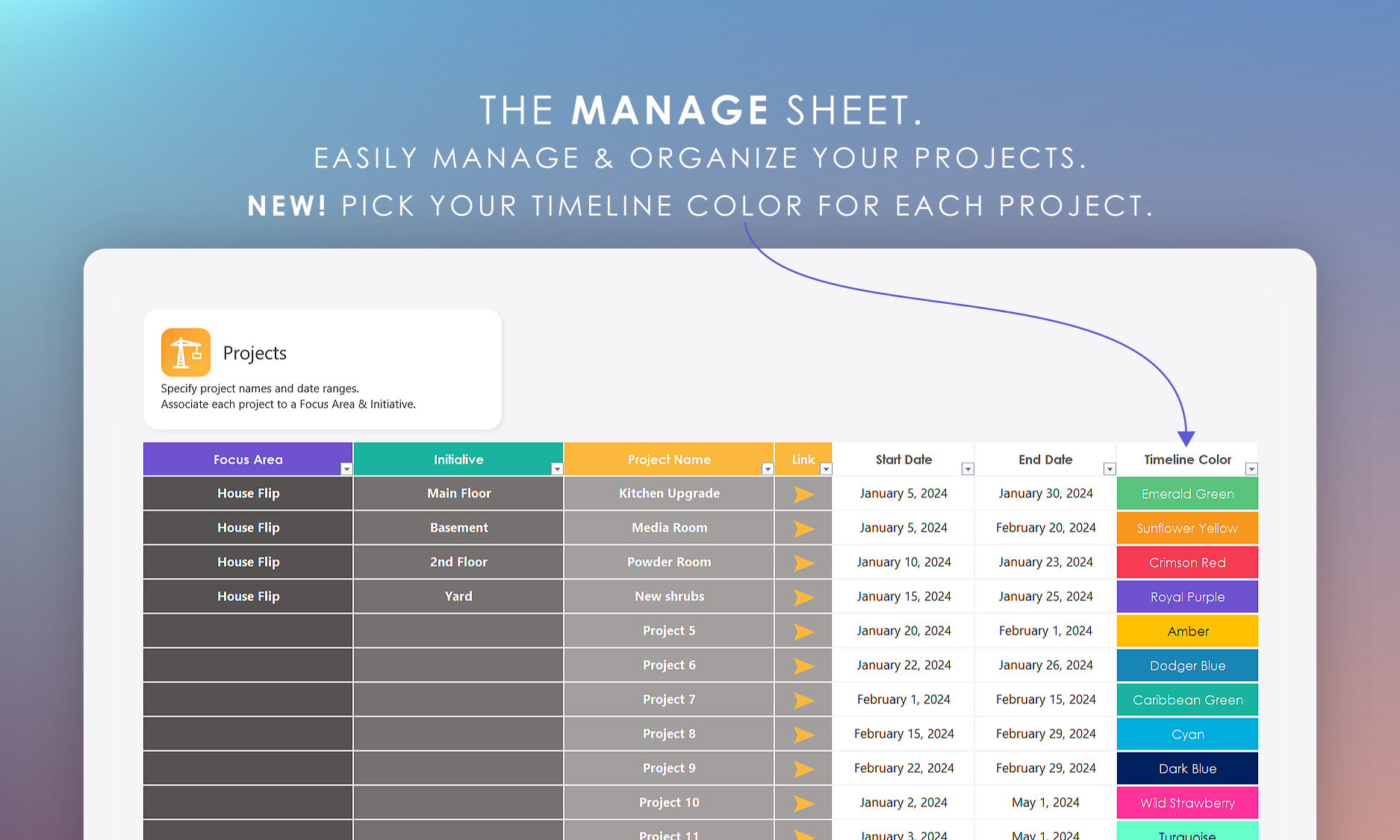Screen dimensions: 1400x840
Task: Click the Link column filter arrow
Action: point(826,469)
